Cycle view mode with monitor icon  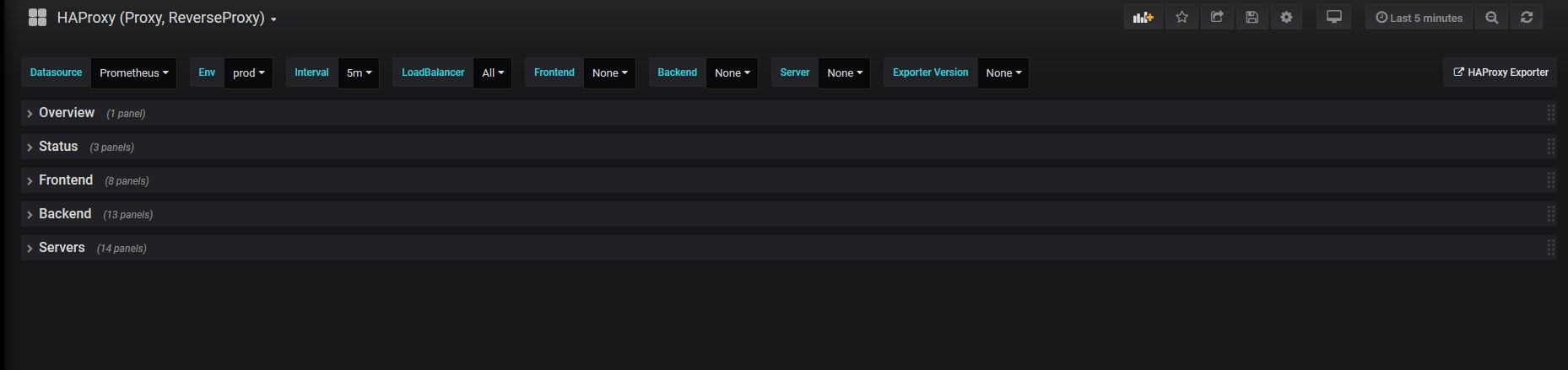[x=1333, y=18]
